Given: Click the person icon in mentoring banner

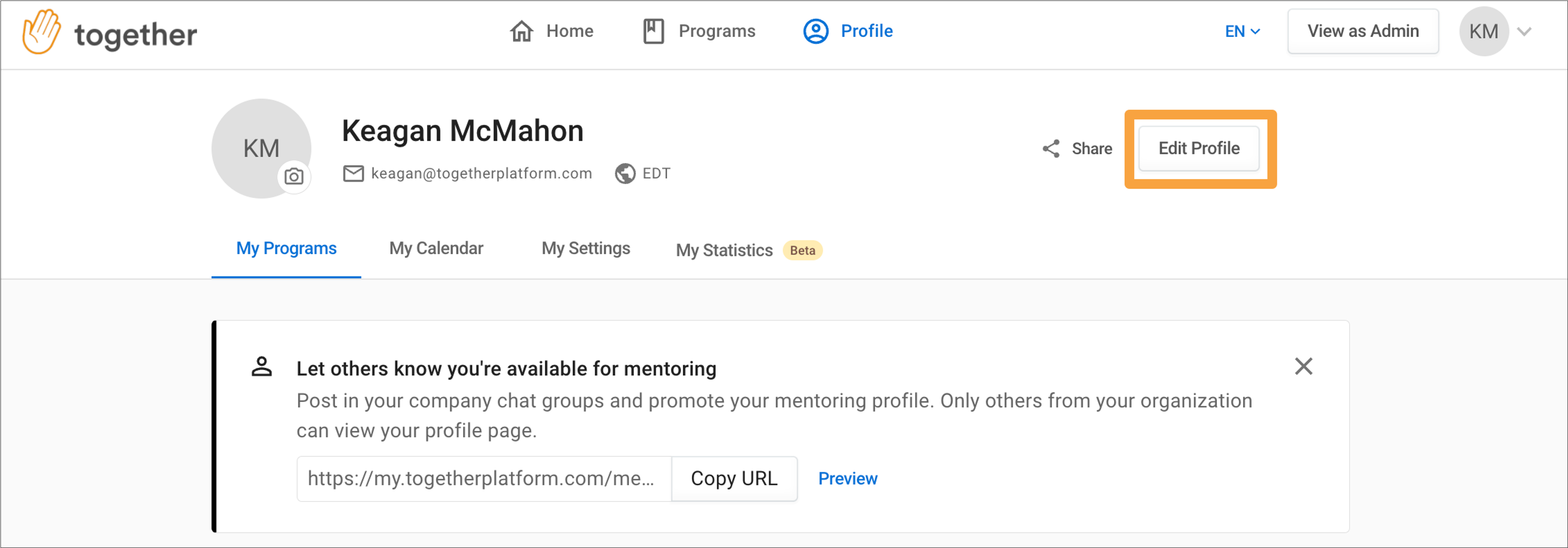Looking at the screenshot, I should click(262, 367).
